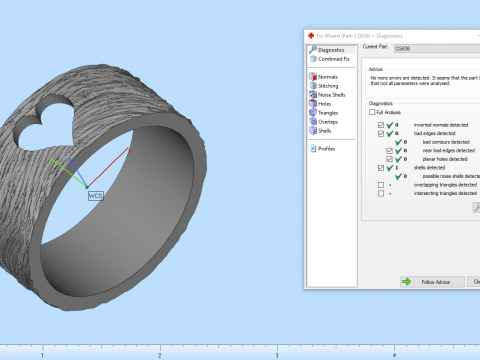This screenshot has width=480, height=360.
Task: Select the Noise Shells fix step
Action: 331,95
